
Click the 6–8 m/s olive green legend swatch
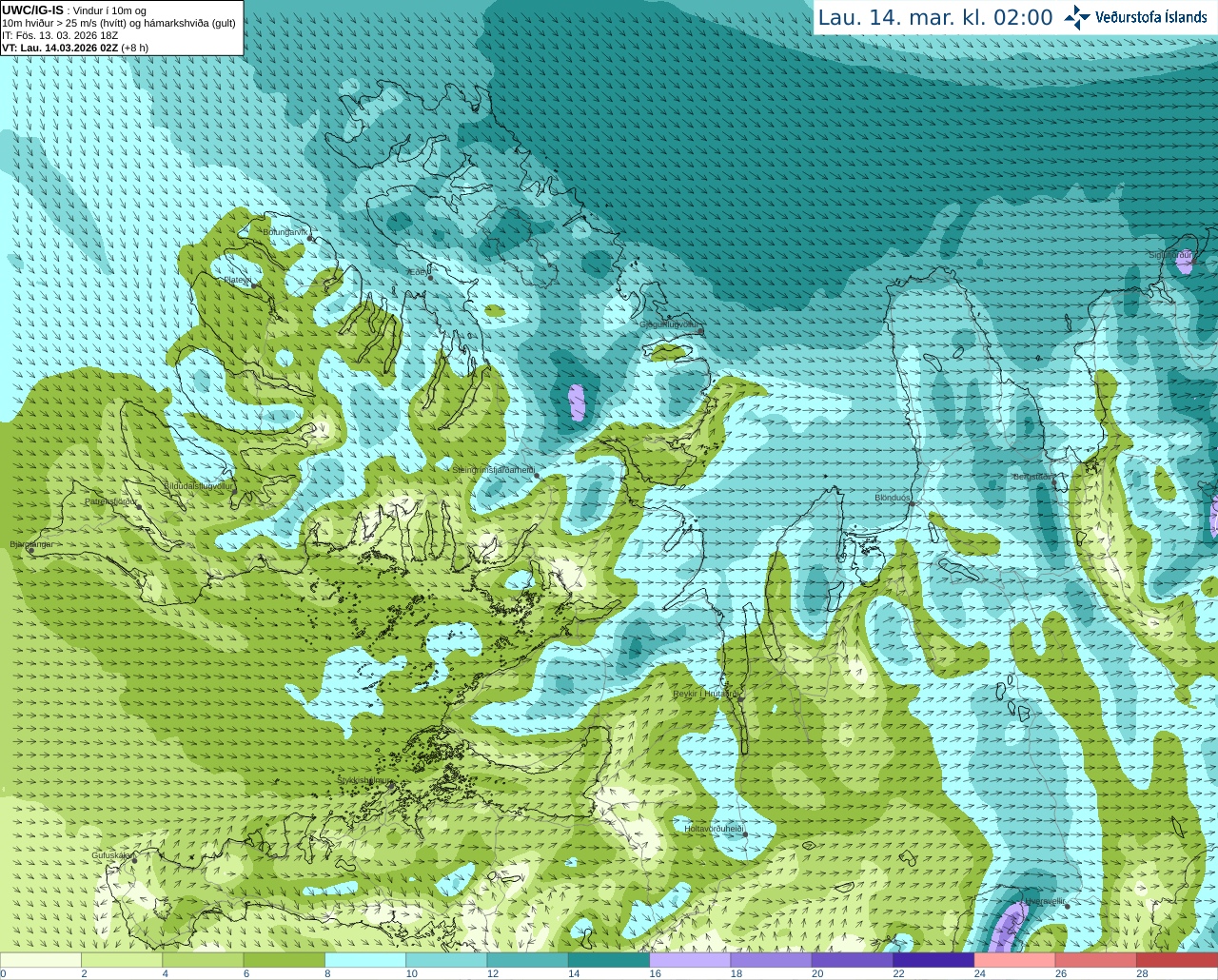(x=285, y=960)
